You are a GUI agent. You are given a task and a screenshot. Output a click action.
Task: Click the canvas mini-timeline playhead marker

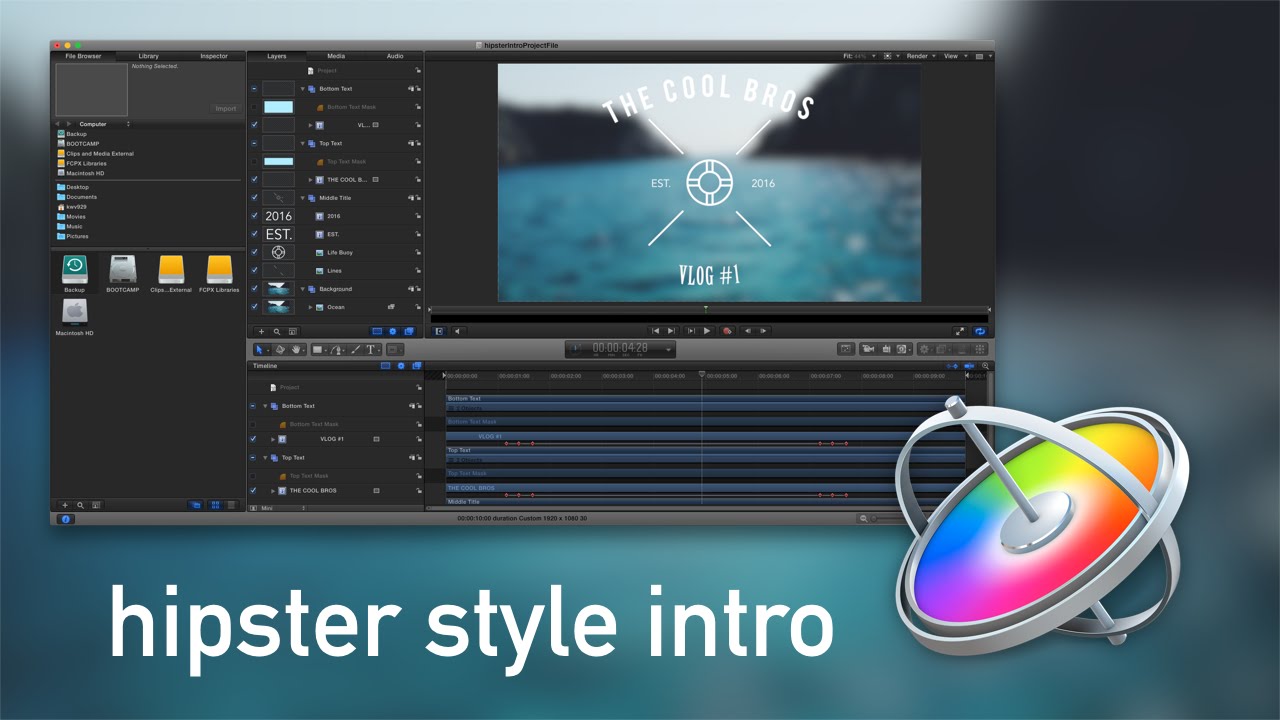[705, 309]
